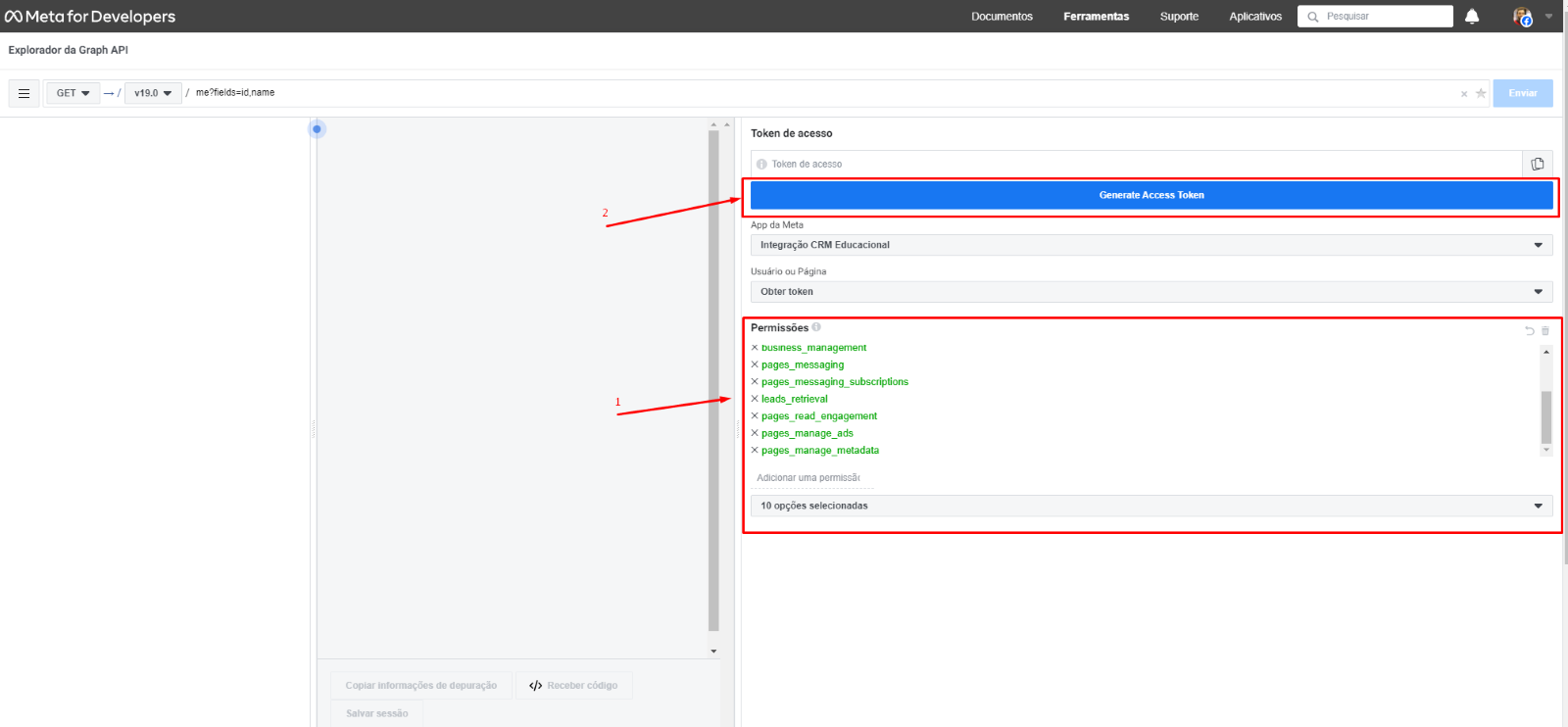Copy the access token with clipboard icon
Image resolution: width=1568 pixels, height=727 pixels.
tap(1538, 164)
